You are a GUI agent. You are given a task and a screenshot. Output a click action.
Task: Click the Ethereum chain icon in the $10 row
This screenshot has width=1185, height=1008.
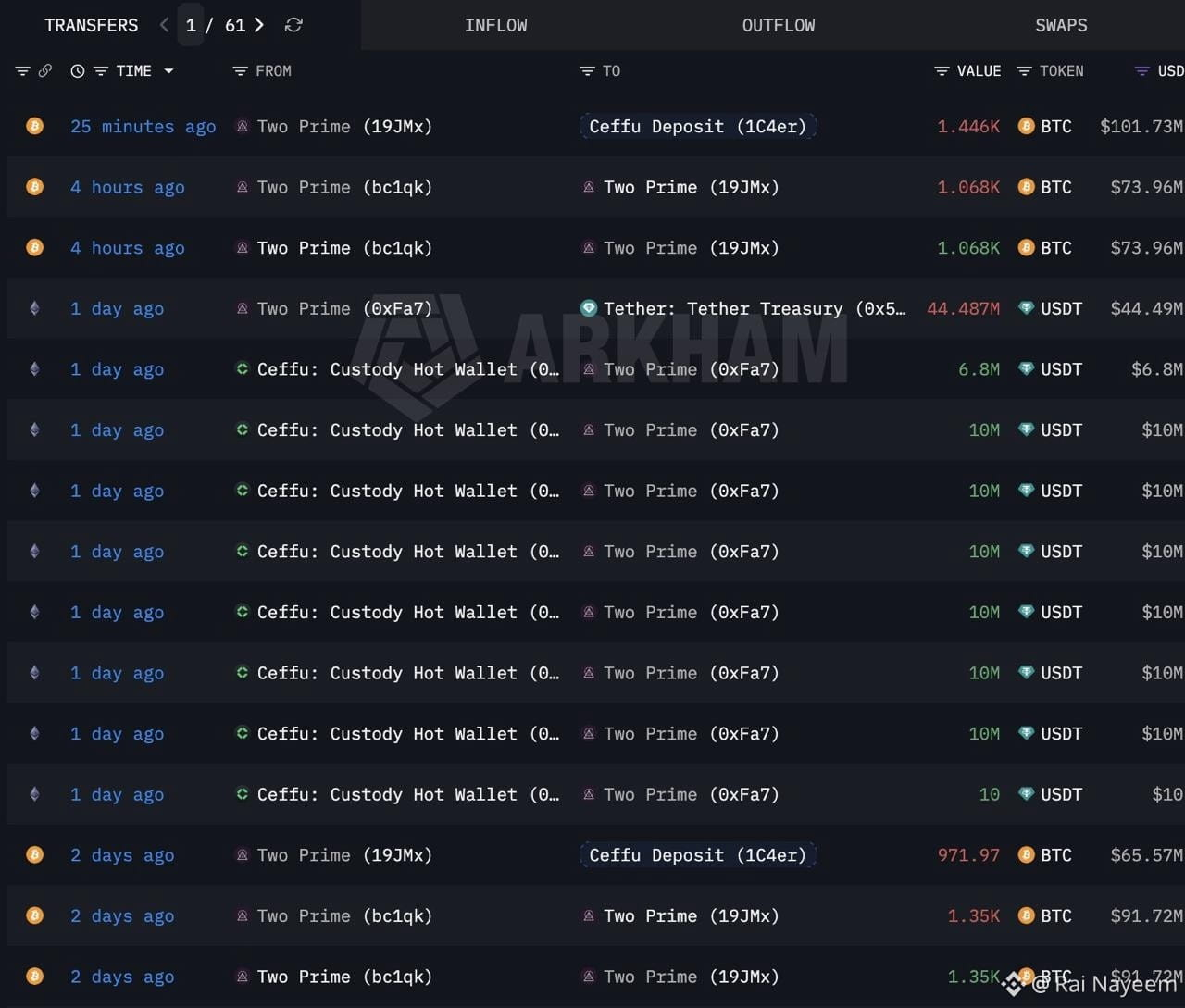tap(34, 794)
